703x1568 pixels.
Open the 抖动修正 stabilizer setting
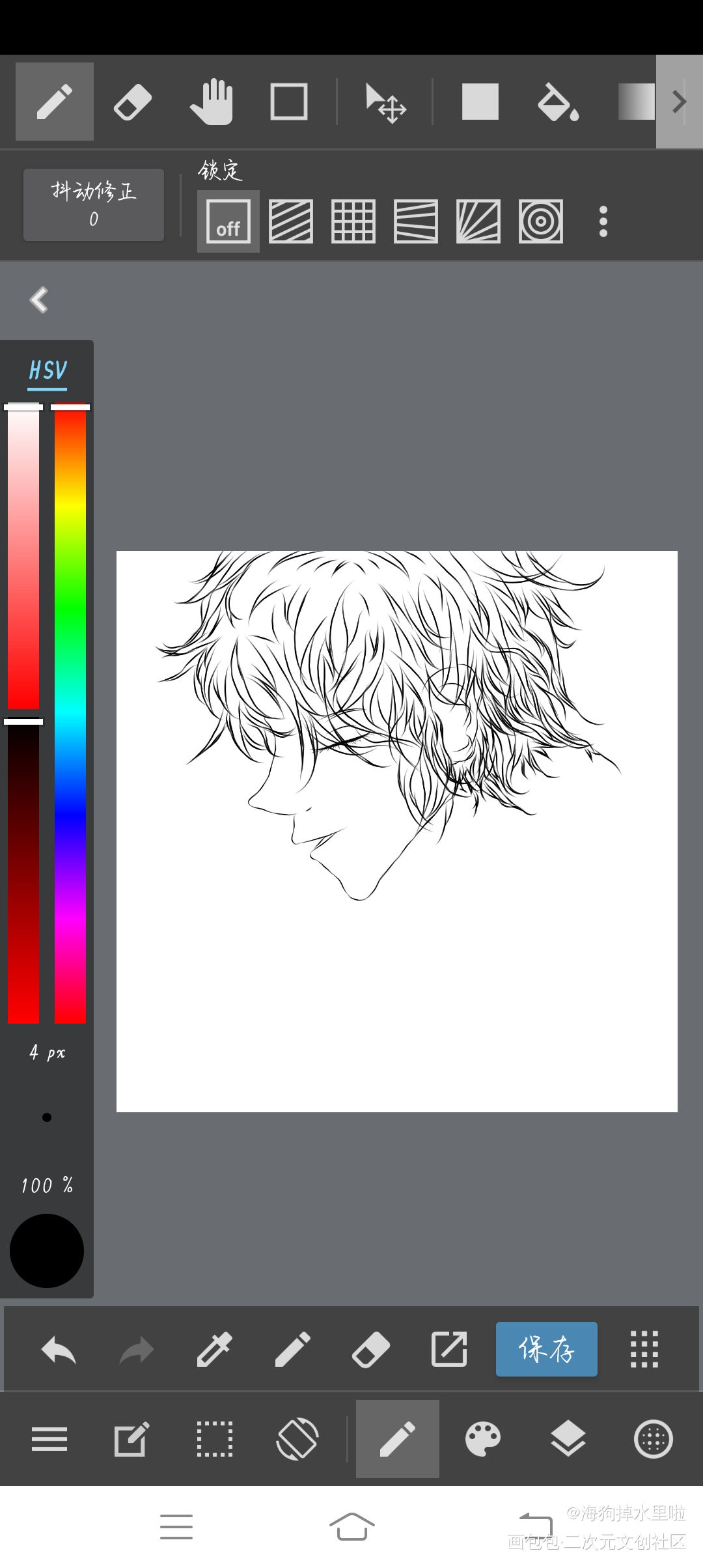point(94,204)
